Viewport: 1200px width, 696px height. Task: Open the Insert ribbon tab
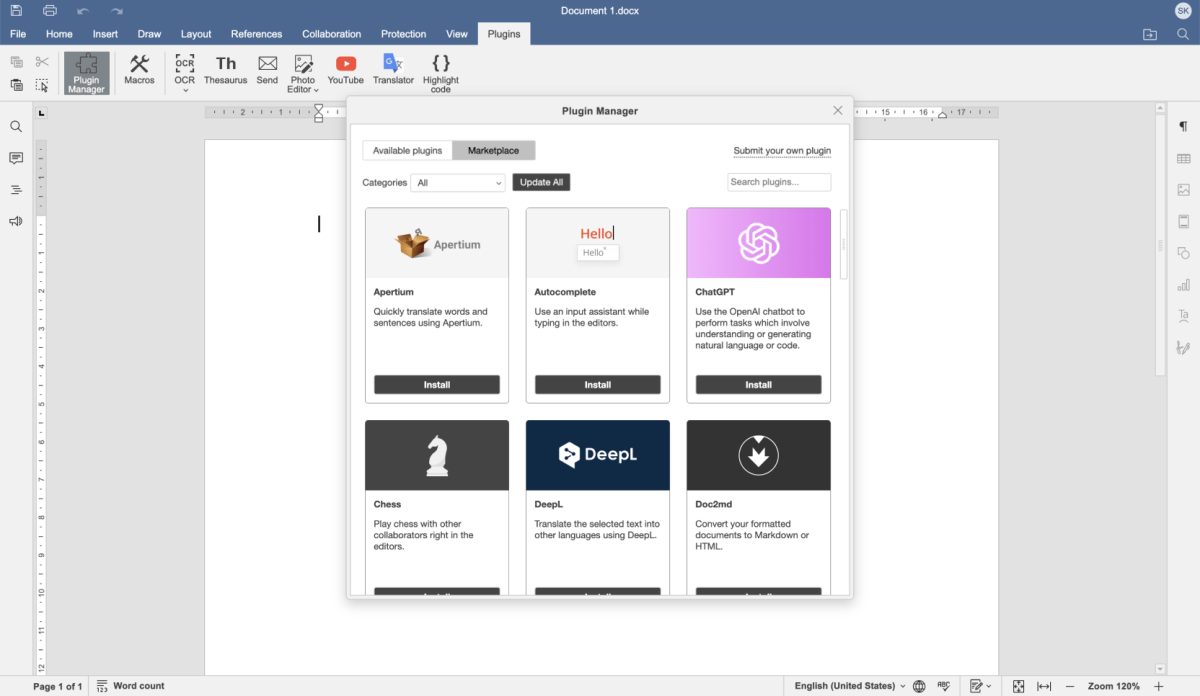pyautogui.click(x=105, y=34)
